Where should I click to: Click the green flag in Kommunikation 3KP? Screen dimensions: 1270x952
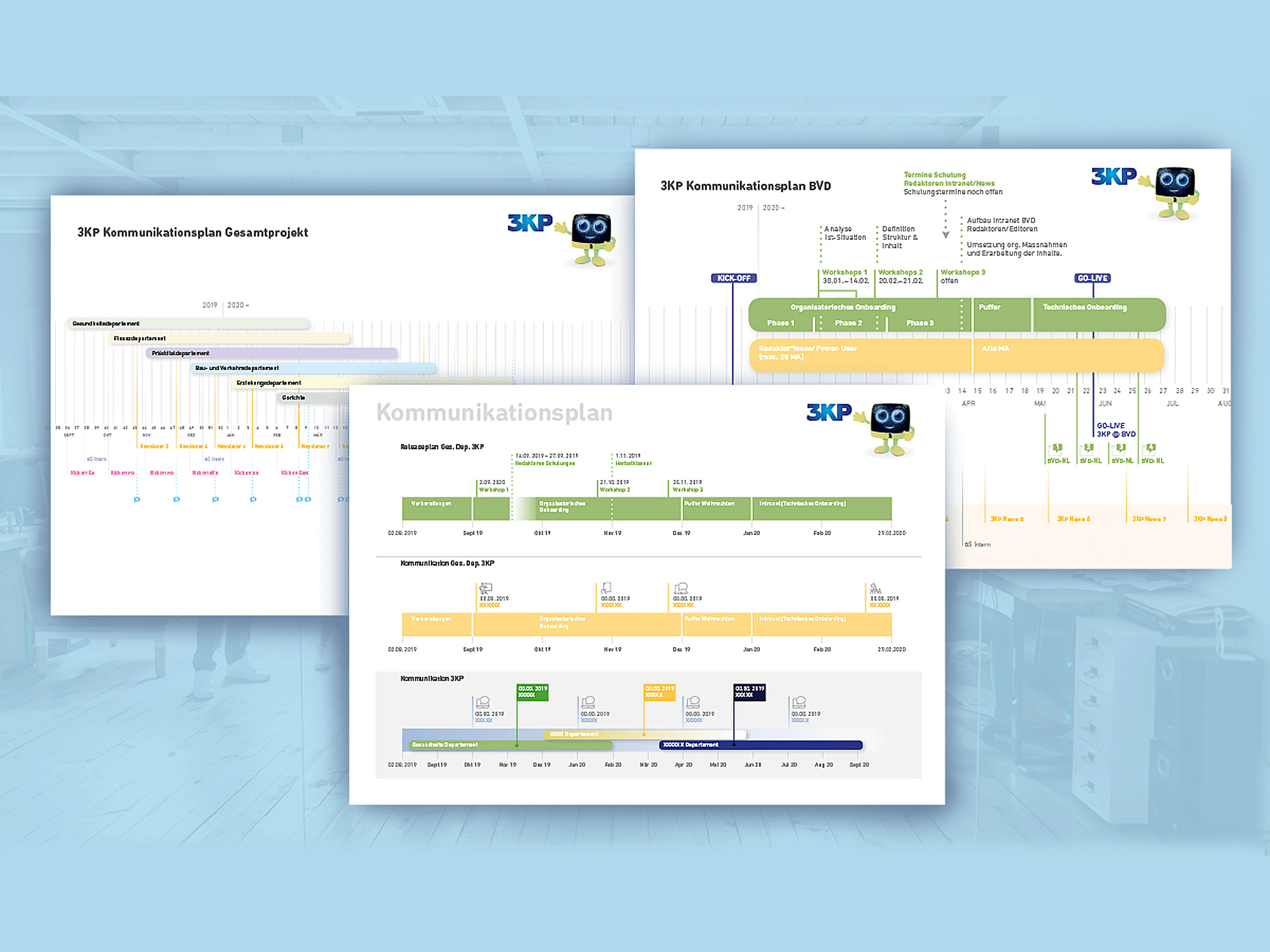(532, 692)
